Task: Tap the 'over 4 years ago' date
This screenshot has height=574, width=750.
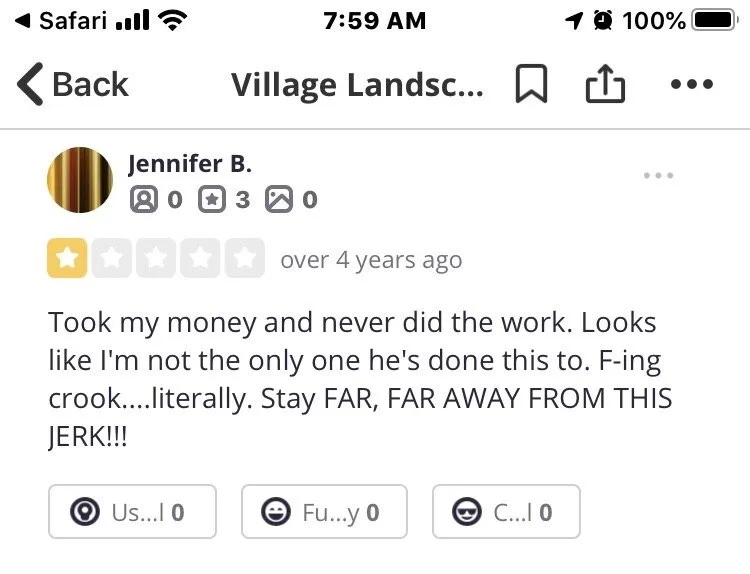Action: pos(371,260)
